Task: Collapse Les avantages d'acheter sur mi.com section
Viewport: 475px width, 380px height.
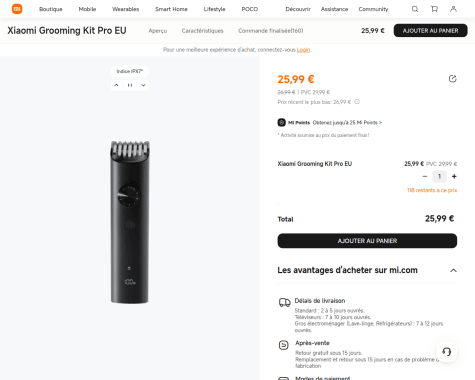Action: (453, 270)
